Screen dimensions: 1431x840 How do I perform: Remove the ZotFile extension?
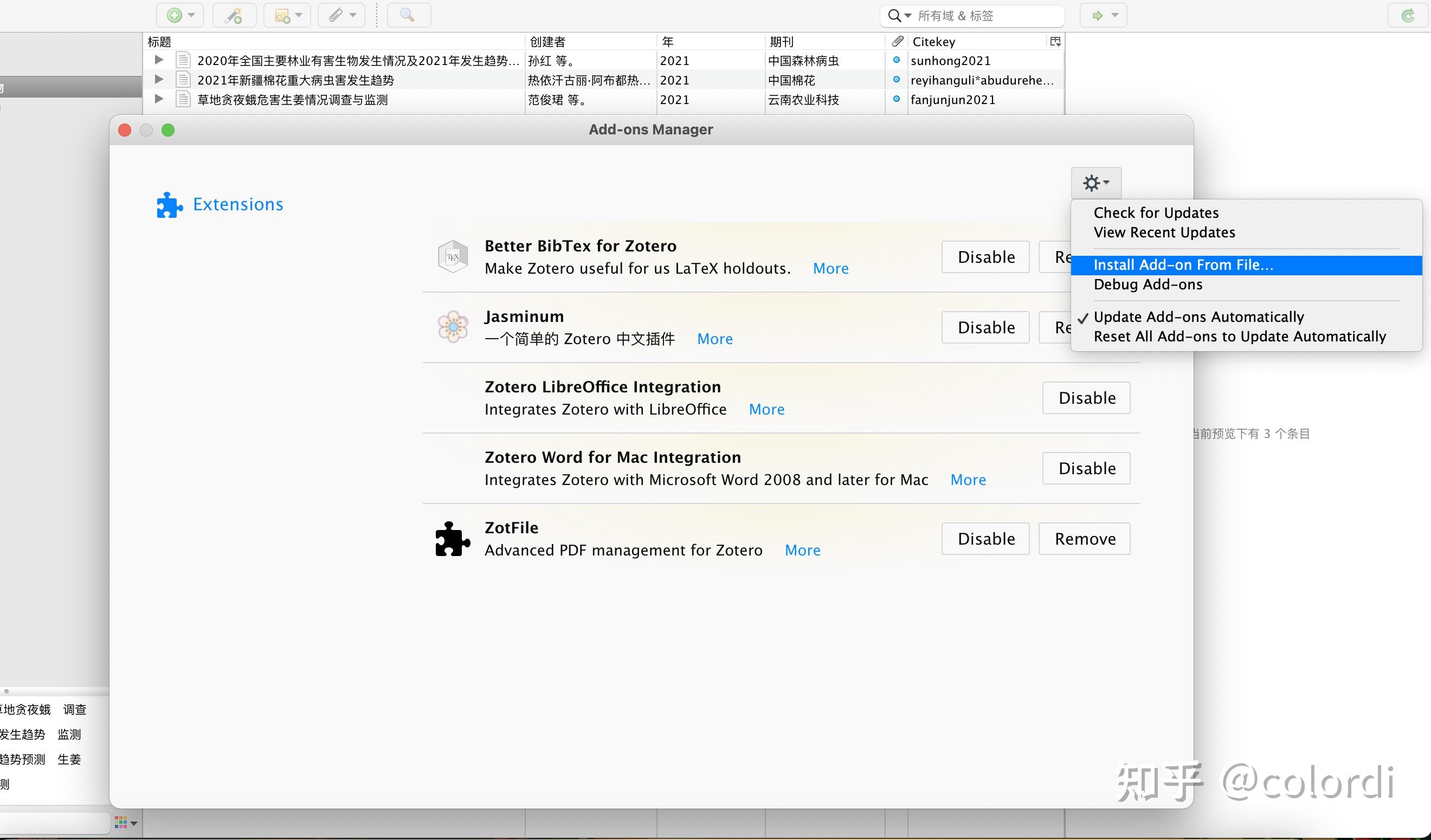click(1084, 539)
